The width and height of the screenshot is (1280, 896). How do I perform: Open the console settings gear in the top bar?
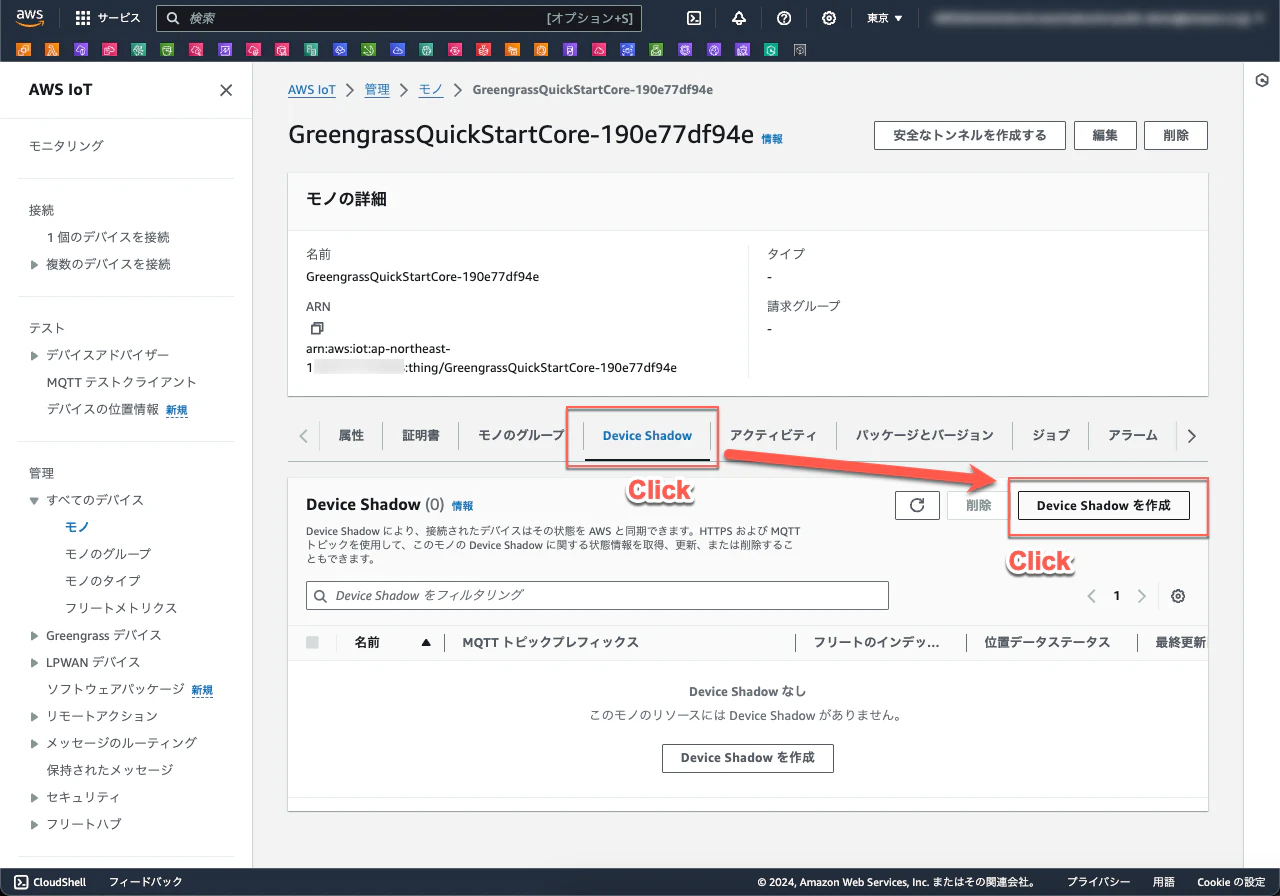pos(829,18)
